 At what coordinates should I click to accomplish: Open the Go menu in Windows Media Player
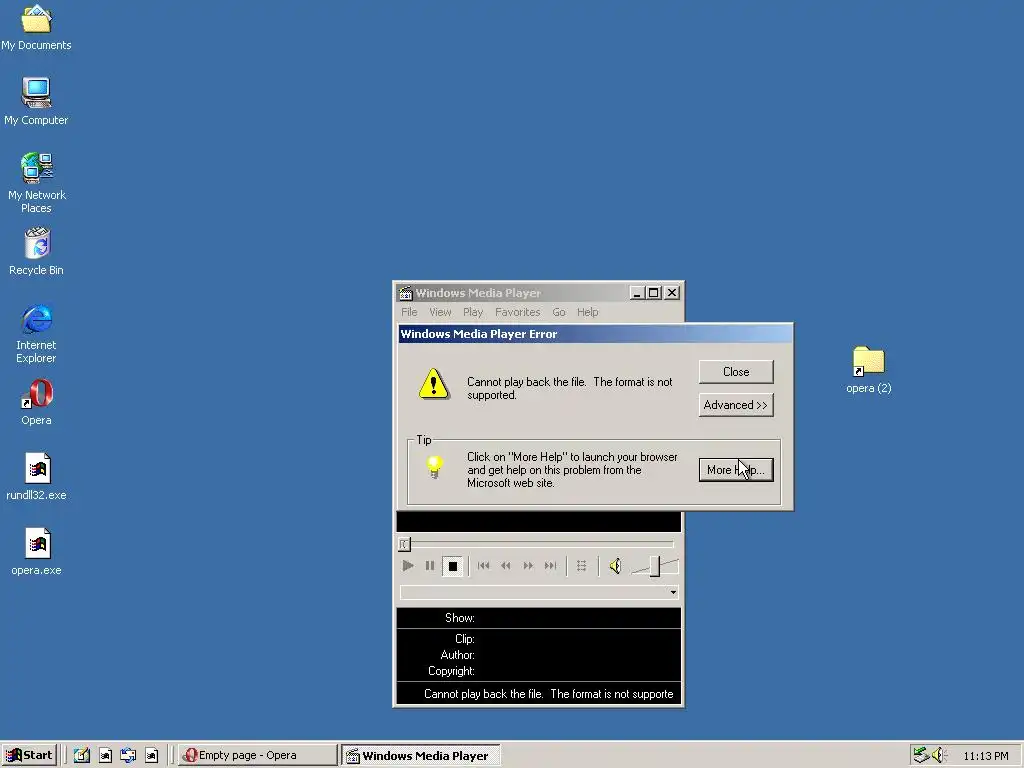pyautogui.click(x=558, y=312)
